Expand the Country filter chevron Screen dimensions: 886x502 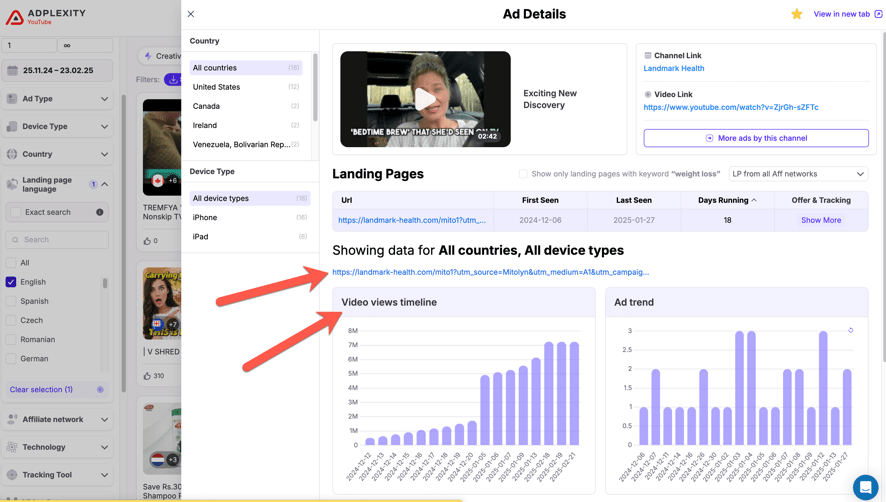tap(104, 154)
